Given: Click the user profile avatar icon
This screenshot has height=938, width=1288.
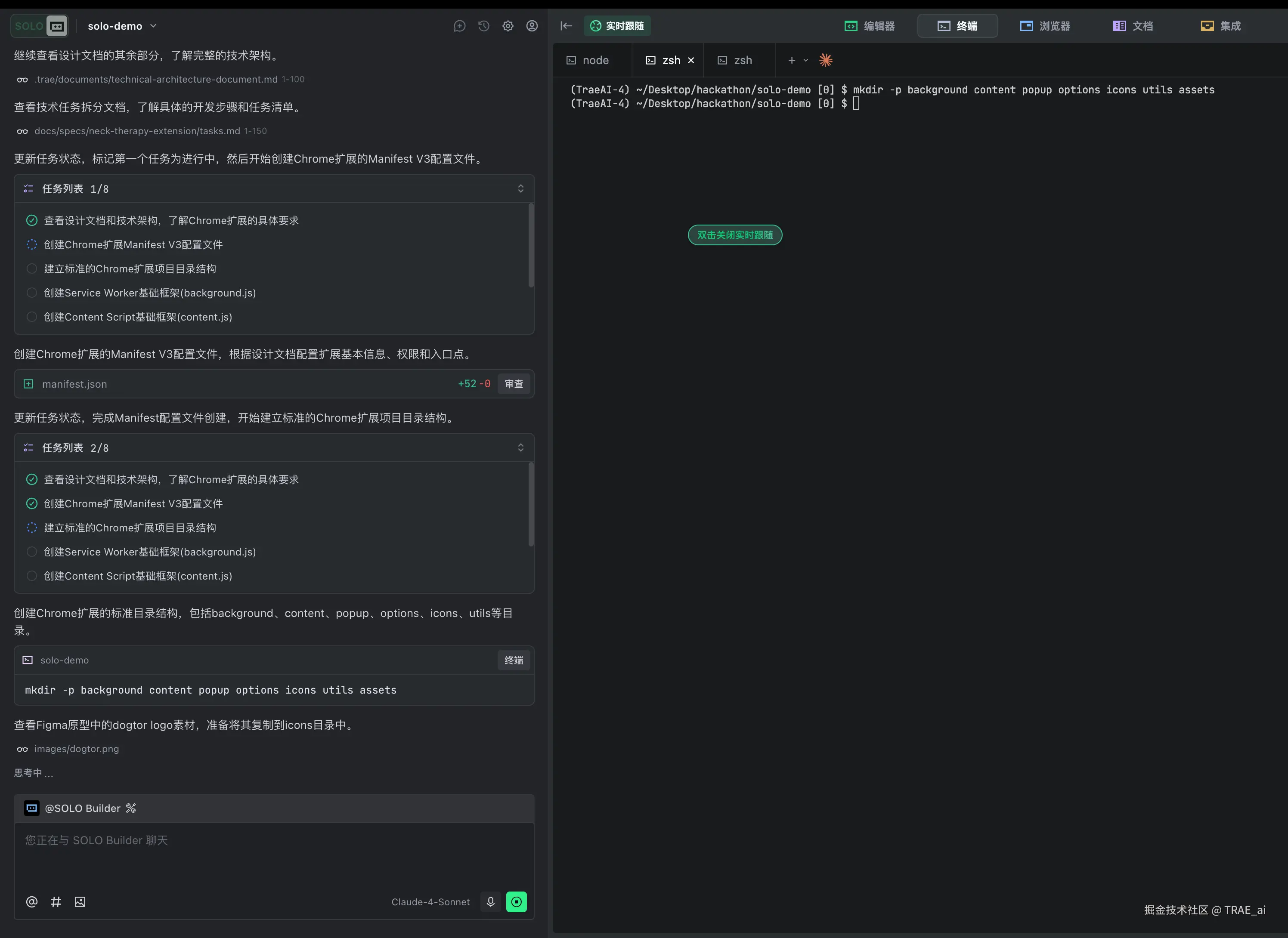Looking at the screenshot, I should pyautogui.click(x=532, y=26).
